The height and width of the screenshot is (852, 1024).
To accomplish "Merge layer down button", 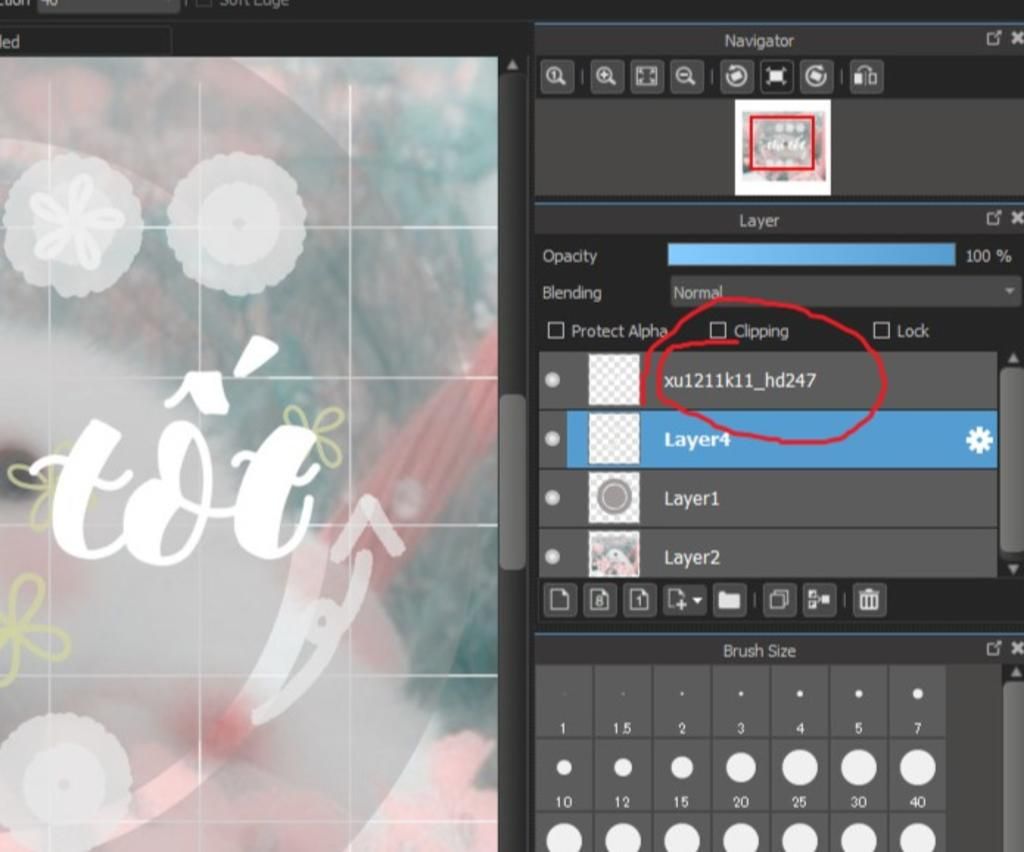I will point(818,599).
